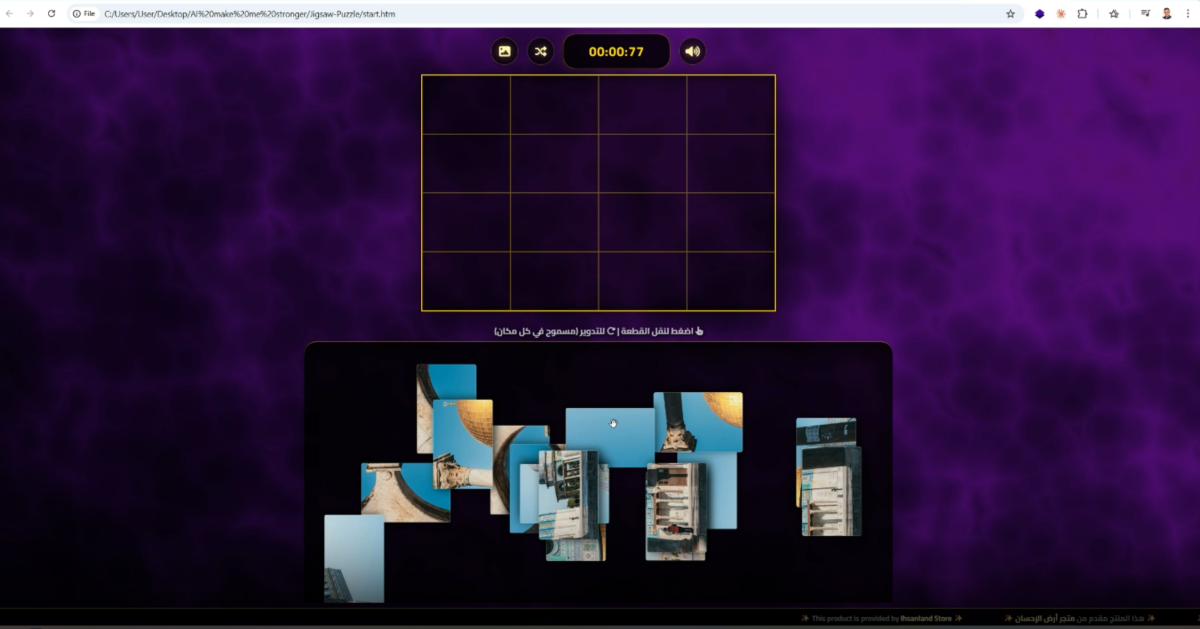This screenshot has height=629, width=1200.
Task: Click the yellow puzzle timer display
Action: coord(616,52)
